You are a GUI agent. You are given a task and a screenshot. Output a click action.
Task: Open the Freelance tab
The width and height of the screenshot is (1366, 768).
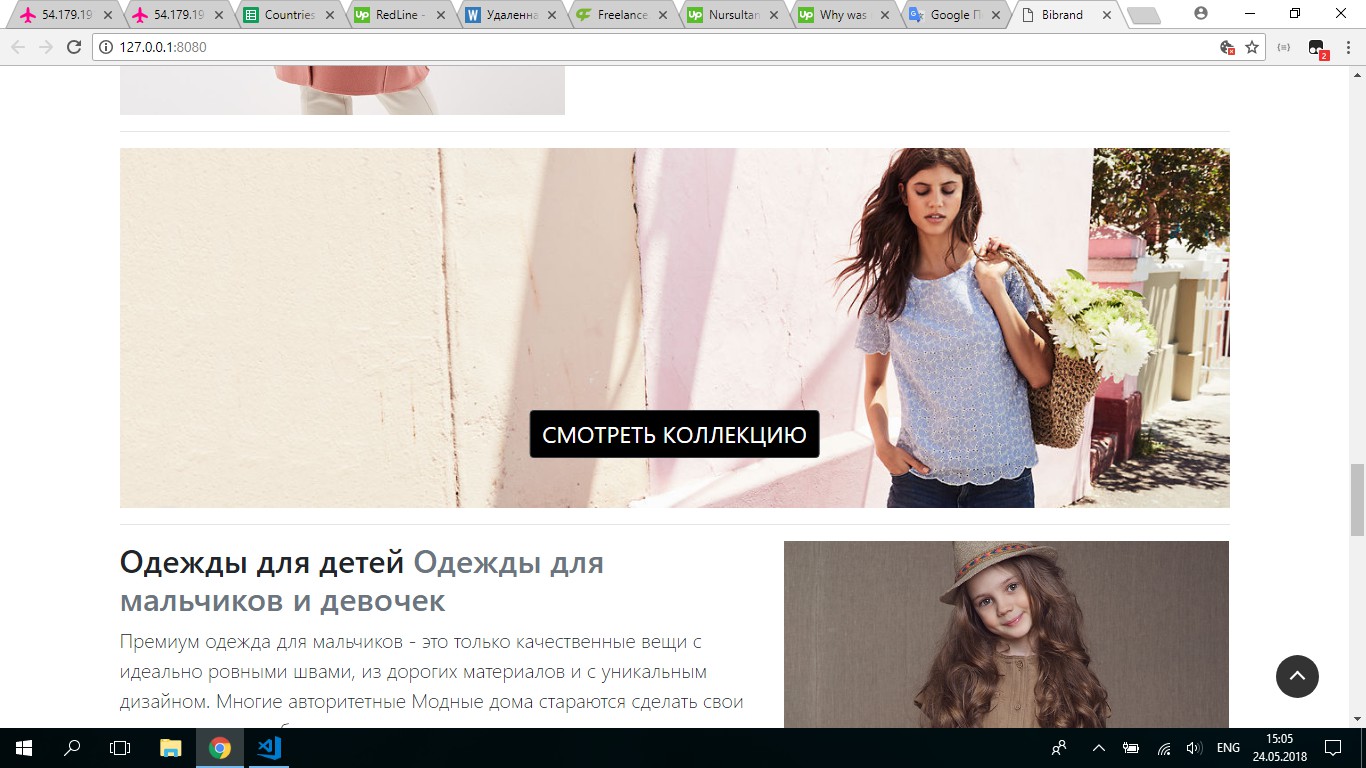(x=622, y=15)
